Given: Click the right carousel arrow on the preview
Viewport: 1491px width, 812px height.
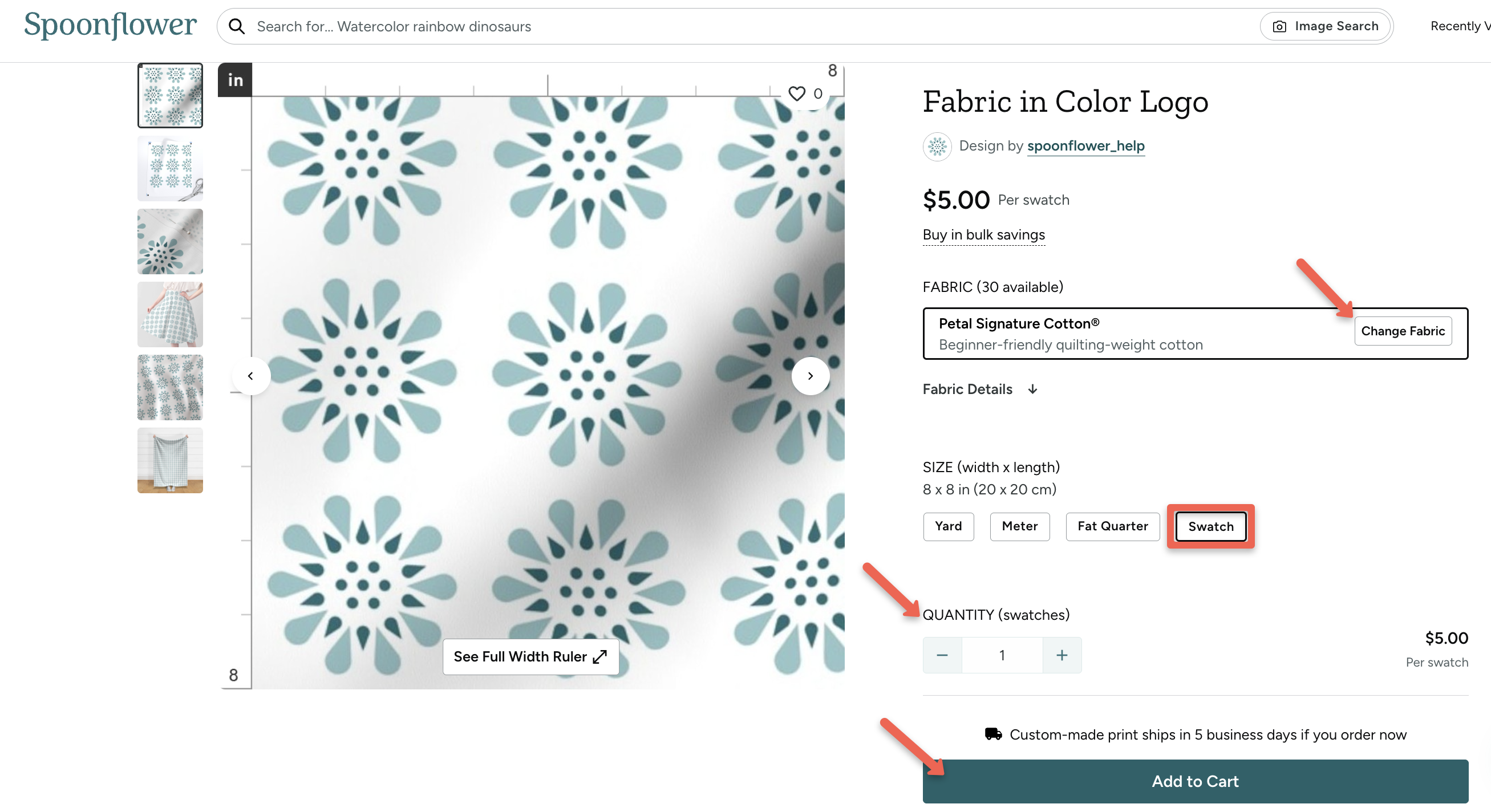Looking at the screenshot, I should tap(811, 376).
